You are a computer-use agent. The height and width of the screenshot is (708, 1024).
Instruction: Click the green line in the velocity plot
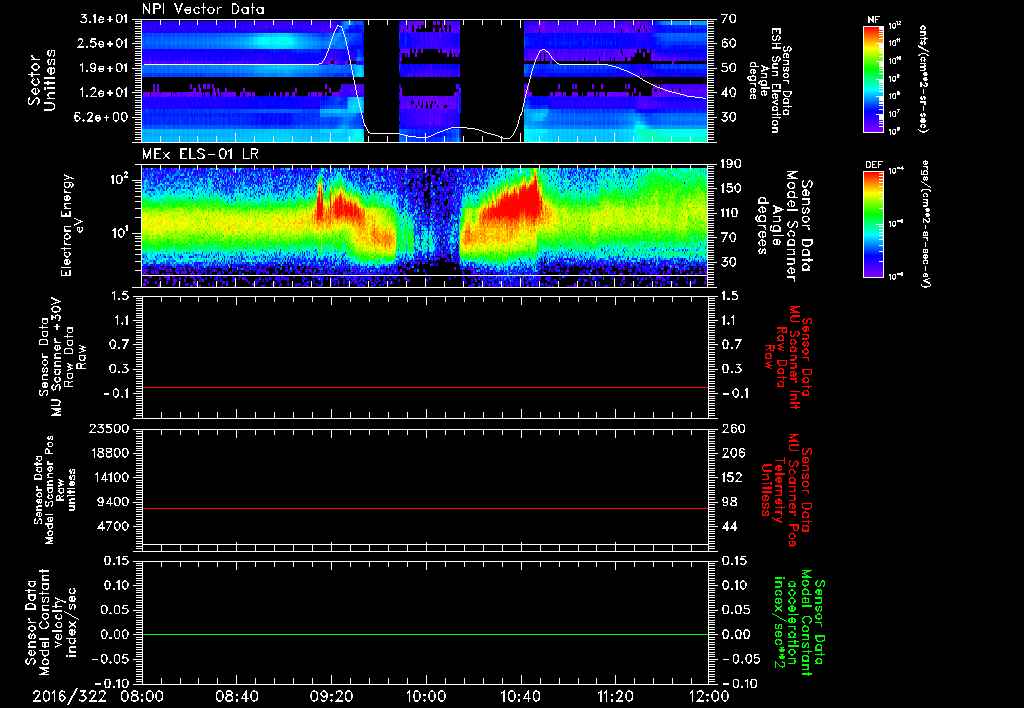(425, 634)
